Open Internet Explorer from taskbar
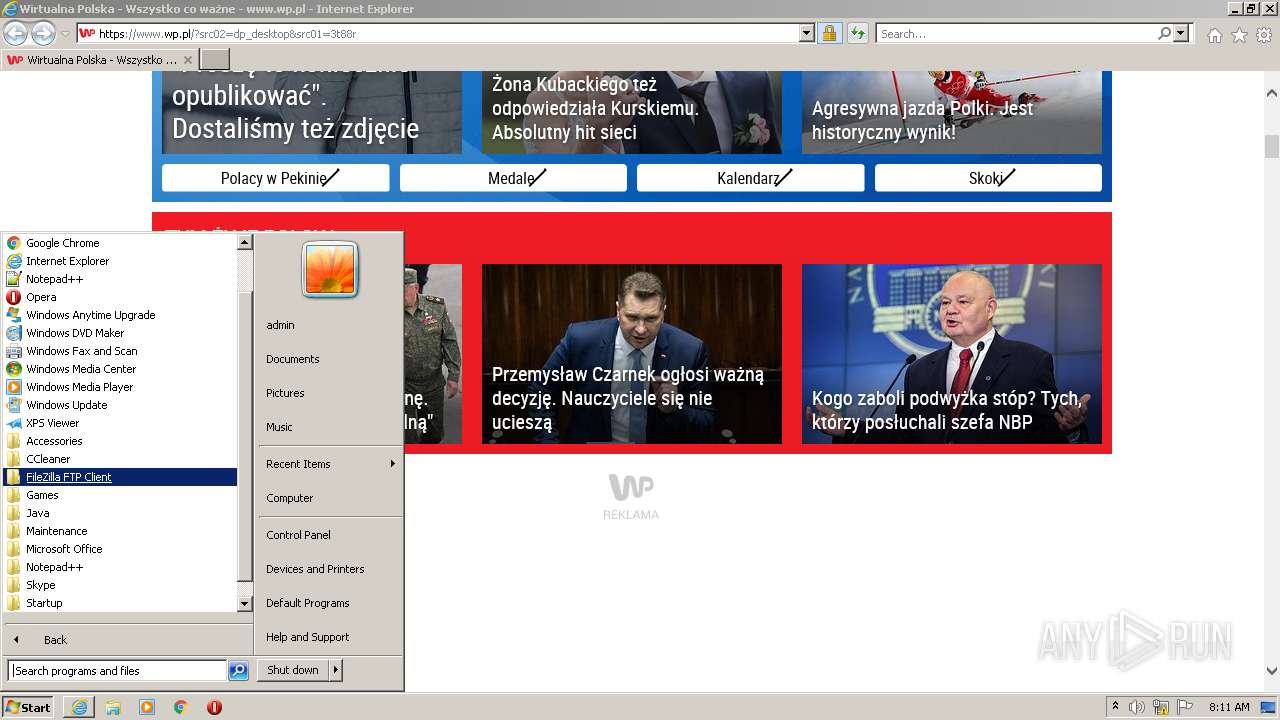 [x=79, y=707]
